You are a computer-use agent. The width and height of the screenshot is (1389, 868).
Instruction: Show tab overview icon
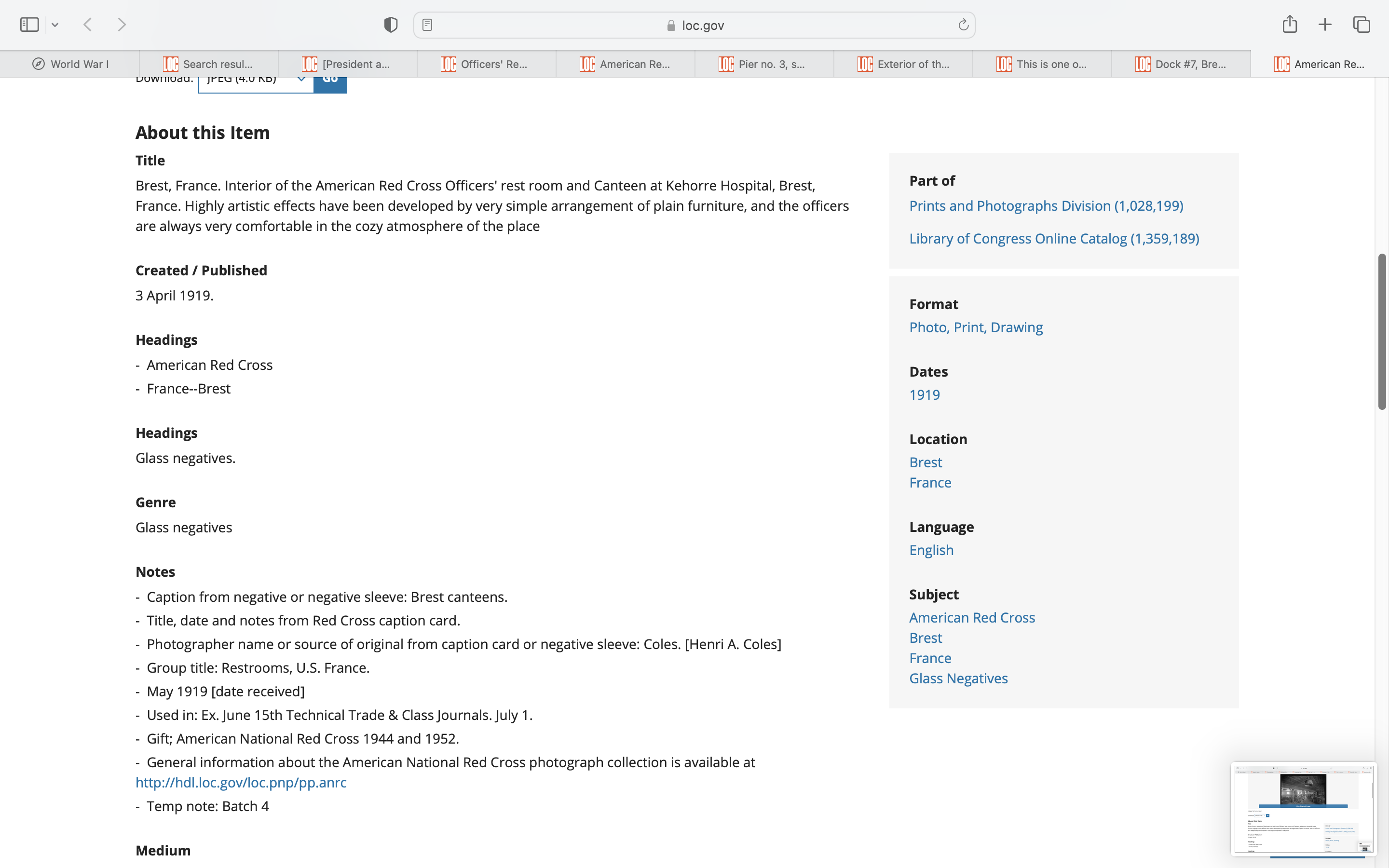pos(1362,25)
